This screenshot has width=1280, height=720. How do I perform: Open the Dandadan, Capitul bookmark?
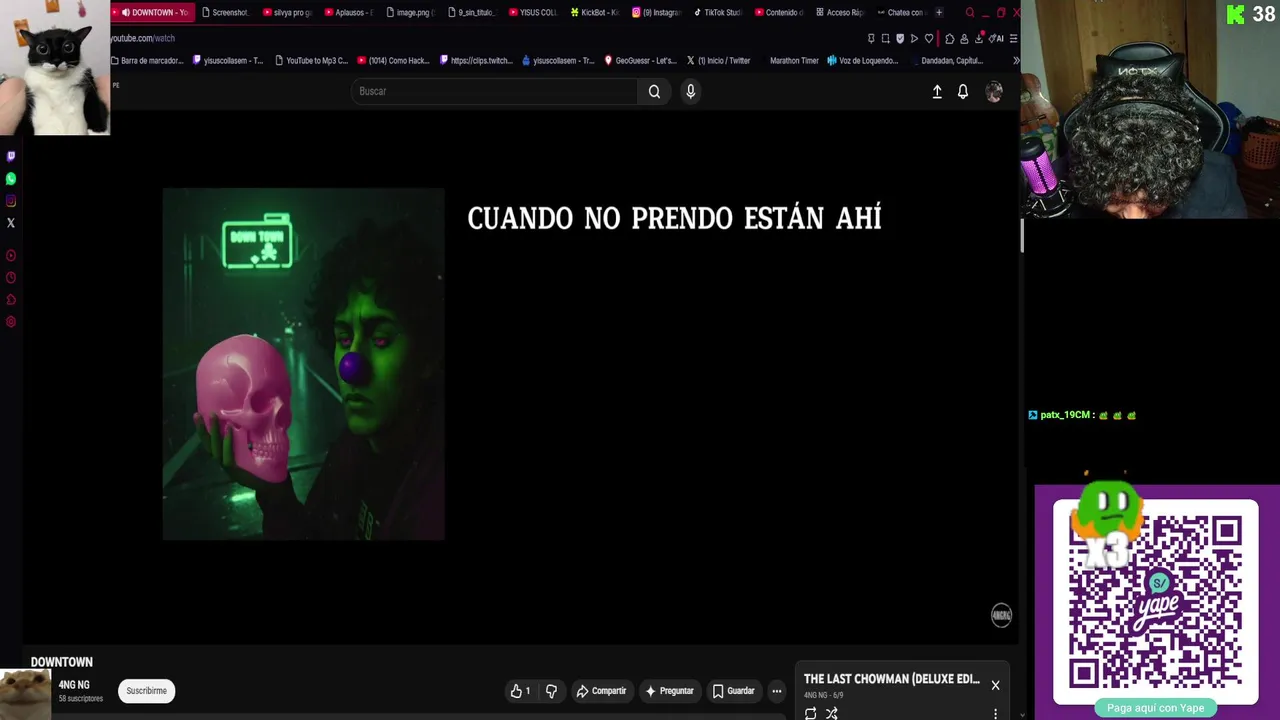pos(951,60)
